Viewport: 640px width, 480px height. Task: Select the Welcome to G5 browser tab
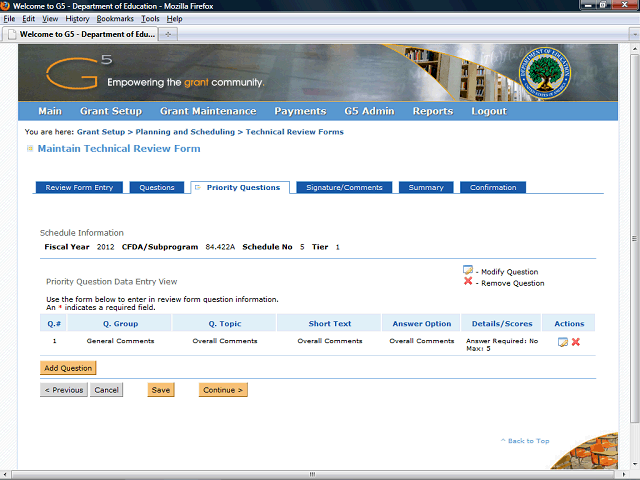coord(80,34)
